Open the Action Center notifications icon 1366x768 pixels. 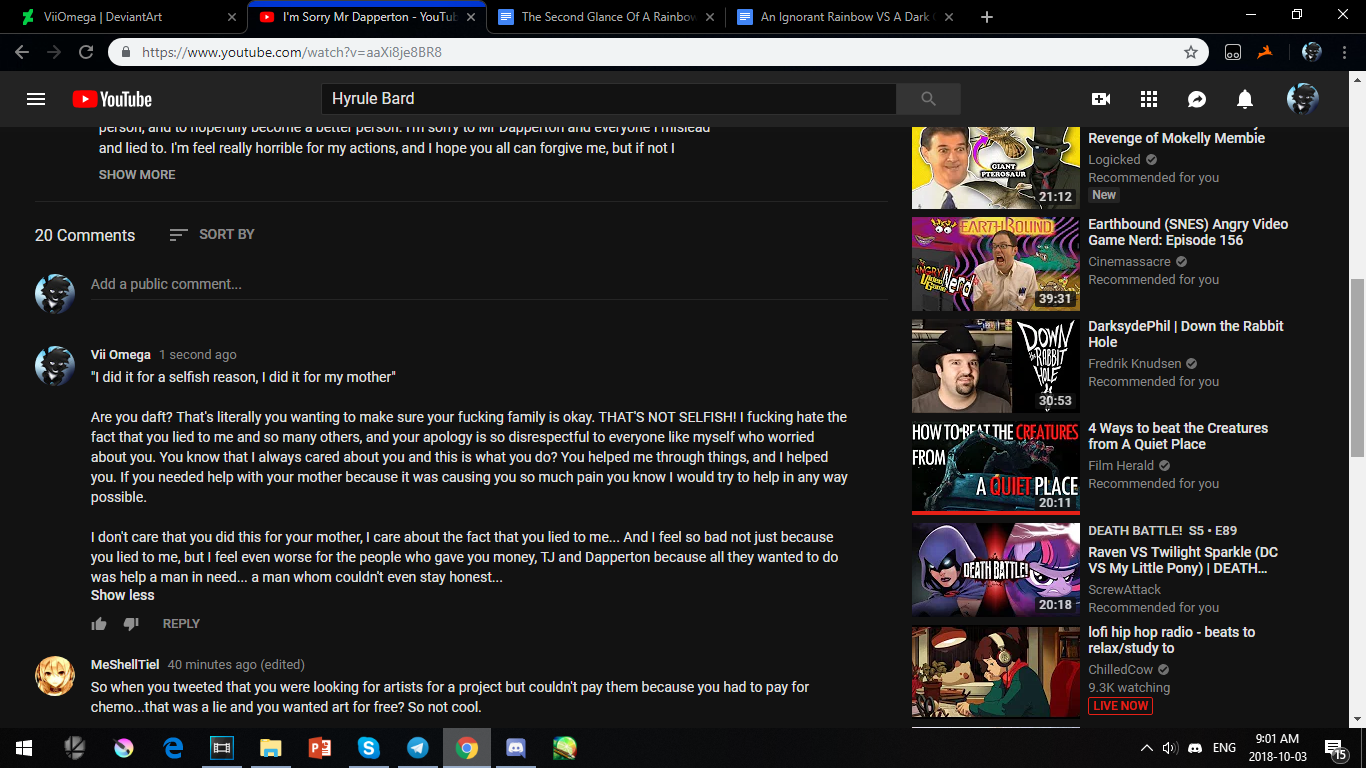(x=1335, y=748)
